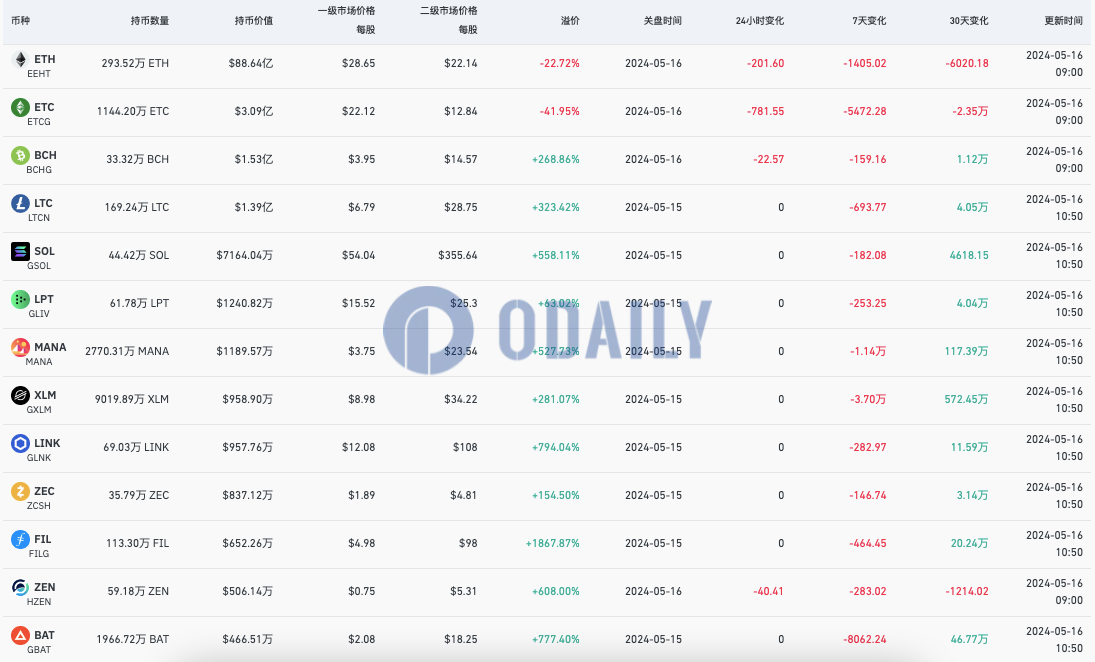Image resolution: width=1095 pixels, height=662 pixels.
Task: Select the ZCSH trust symbol
Action: 38,506
